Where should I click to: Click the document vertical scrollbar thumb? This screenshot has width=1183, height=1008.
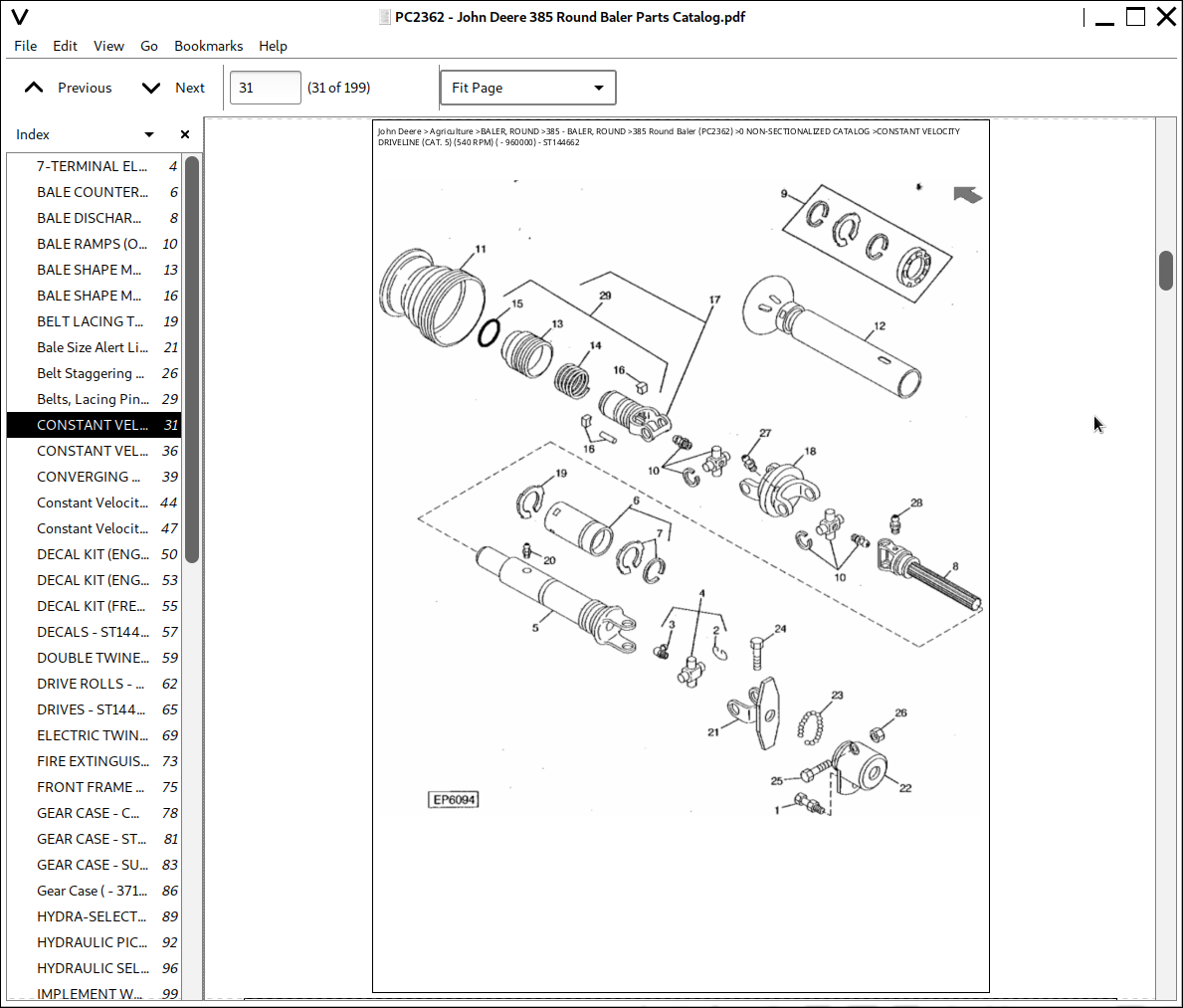click(x=1166, y=270)
